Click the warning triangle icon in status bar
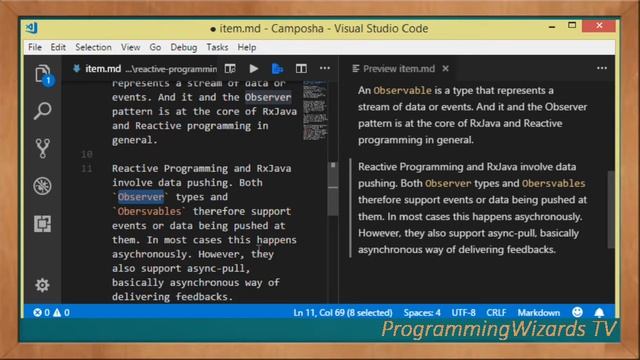 pos(57,313)
